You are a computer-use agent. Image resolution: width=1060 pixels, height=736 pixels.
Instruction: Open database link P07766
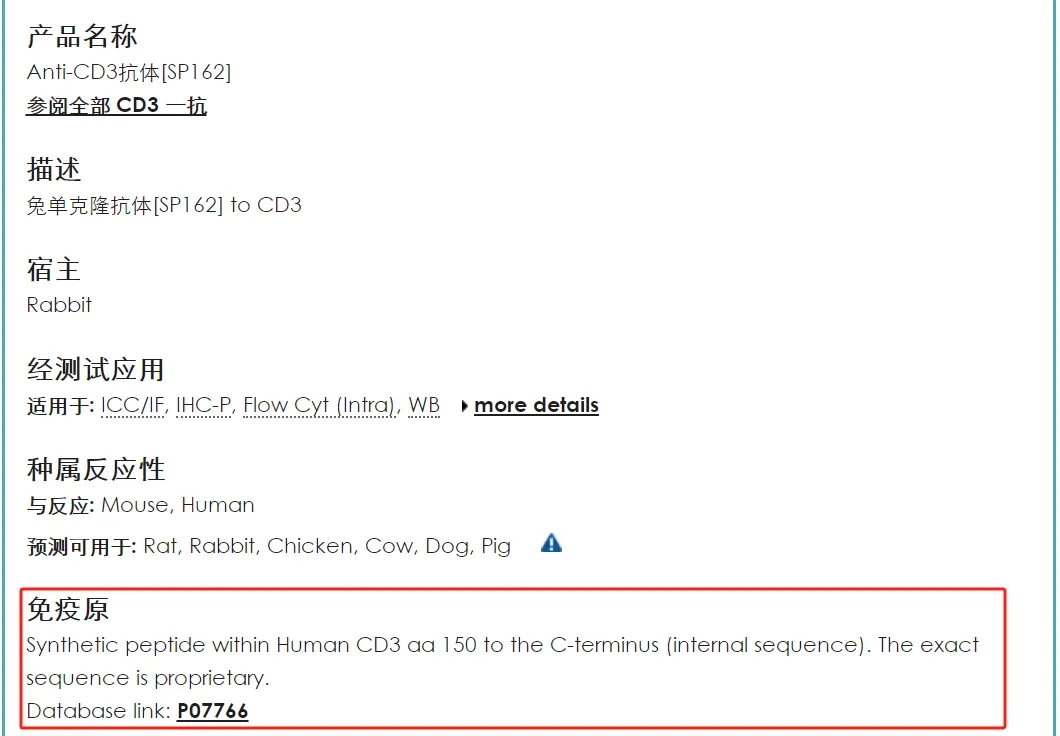212,711
